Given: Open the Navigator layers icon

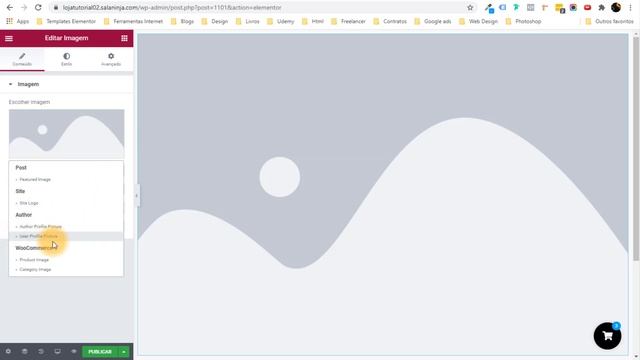Looking at the screenshot, I should 24,351.
